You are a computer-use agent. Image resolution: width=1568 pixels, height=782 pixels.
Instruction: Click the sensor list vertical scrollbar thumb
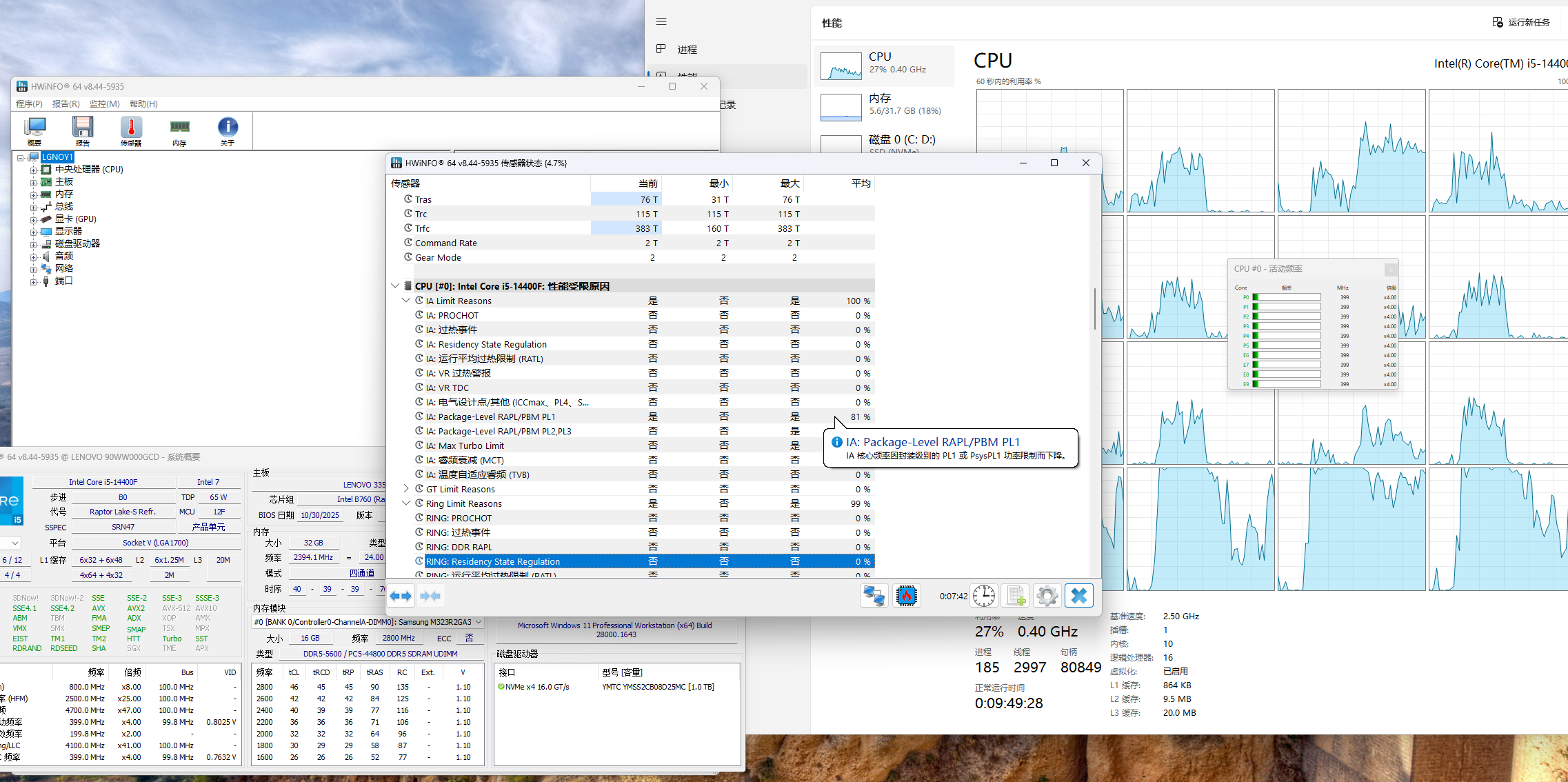click(x=1094, y=308)
